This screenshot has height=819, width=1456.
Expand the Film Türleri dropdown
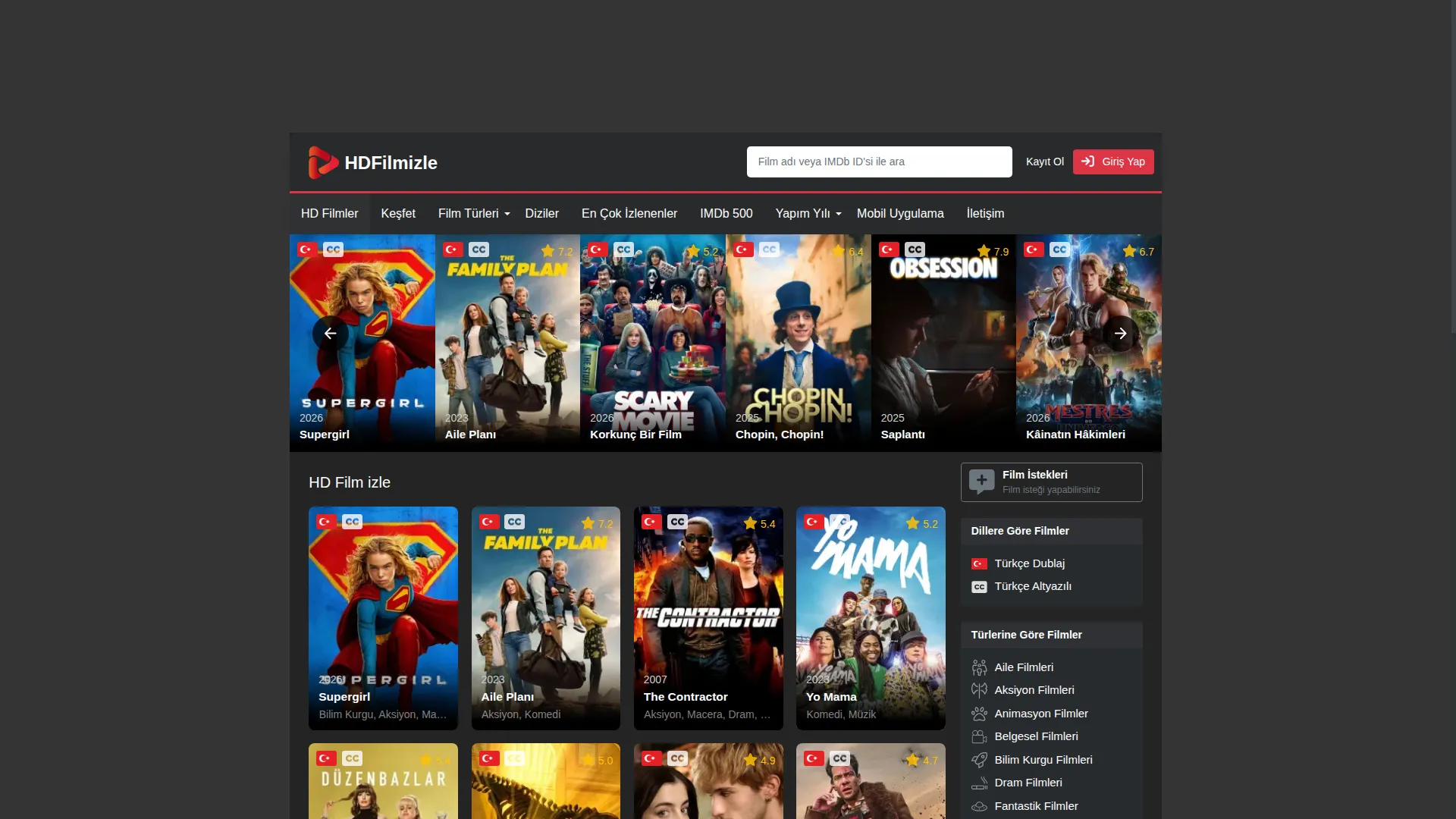(474, 214)
